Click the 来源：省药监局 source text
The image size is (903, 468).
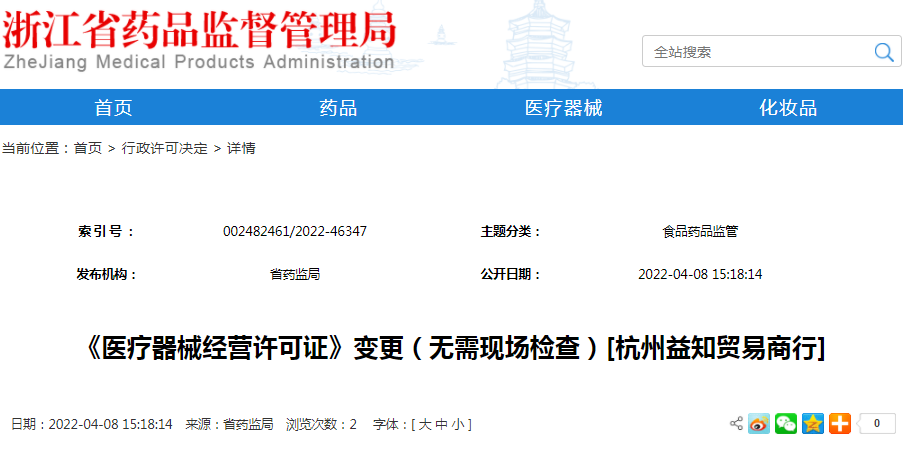tap(229, 424)
